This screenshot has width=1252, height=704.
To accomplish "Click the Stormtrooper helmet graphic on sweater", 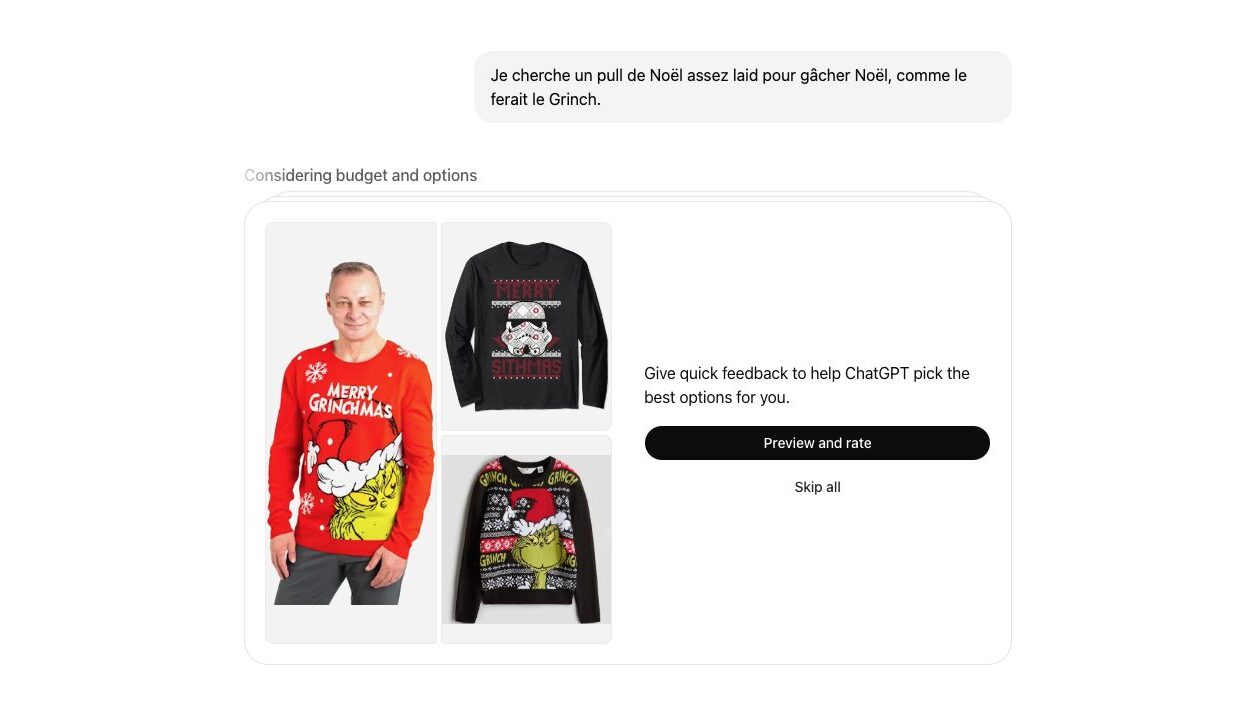I will point(526,330).
